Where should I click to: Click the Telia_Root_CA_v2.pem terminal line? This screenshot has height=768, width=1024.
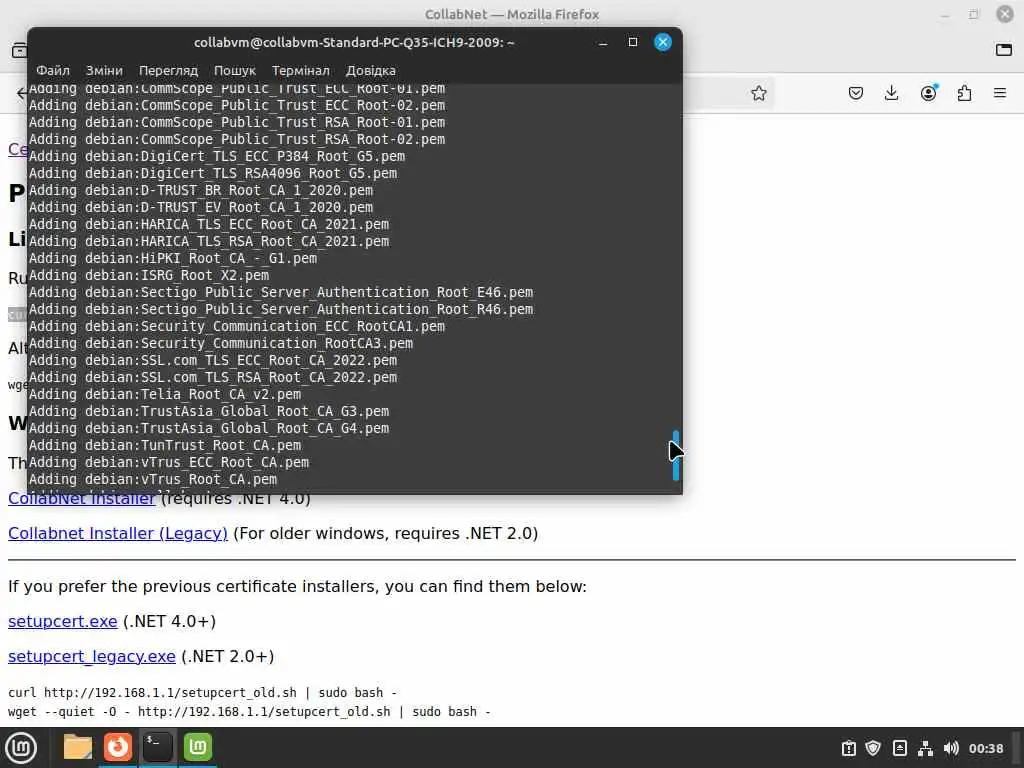click(x=165, y=394)
